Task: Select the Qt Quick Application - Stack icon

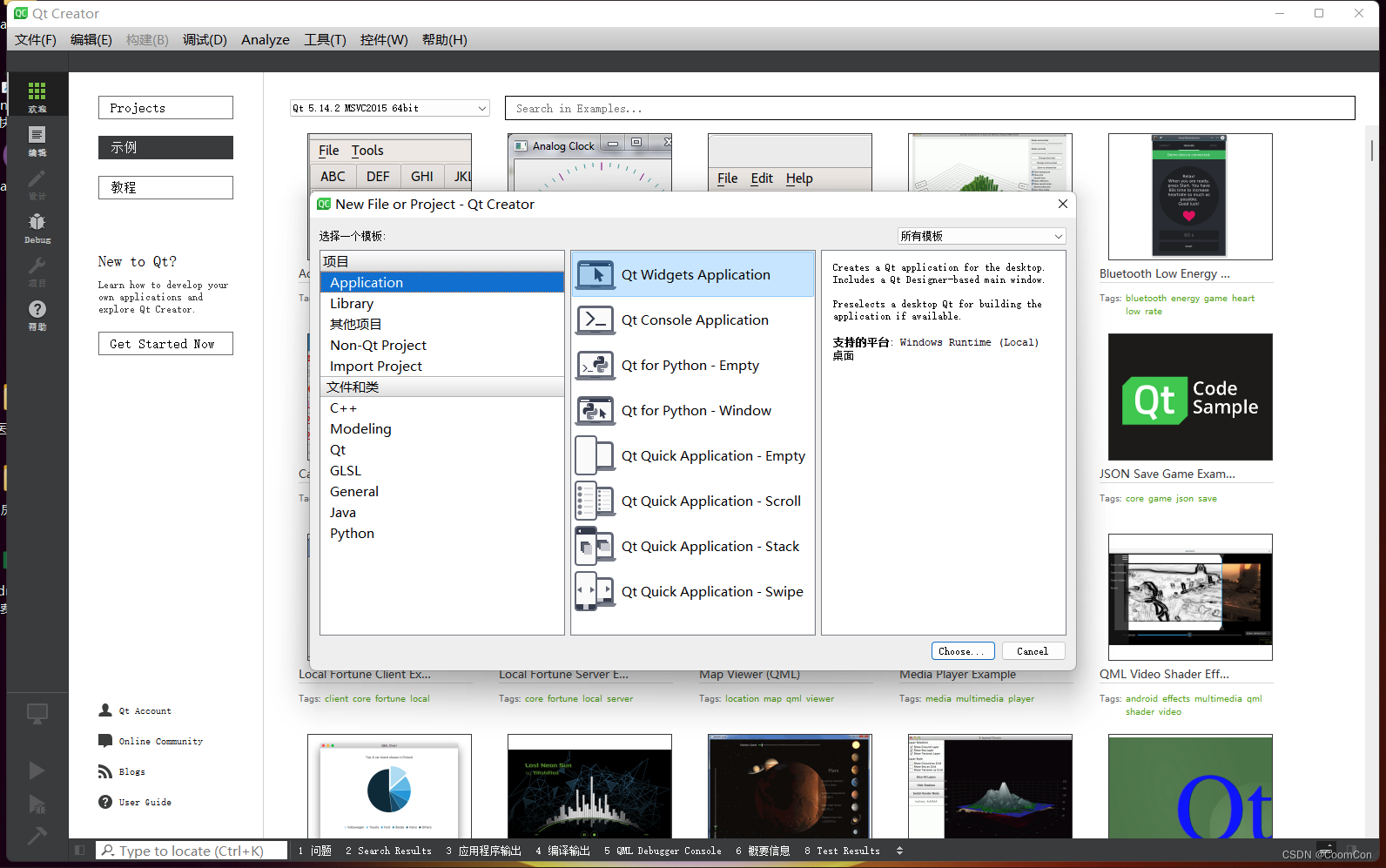Action: click(595, 546)
